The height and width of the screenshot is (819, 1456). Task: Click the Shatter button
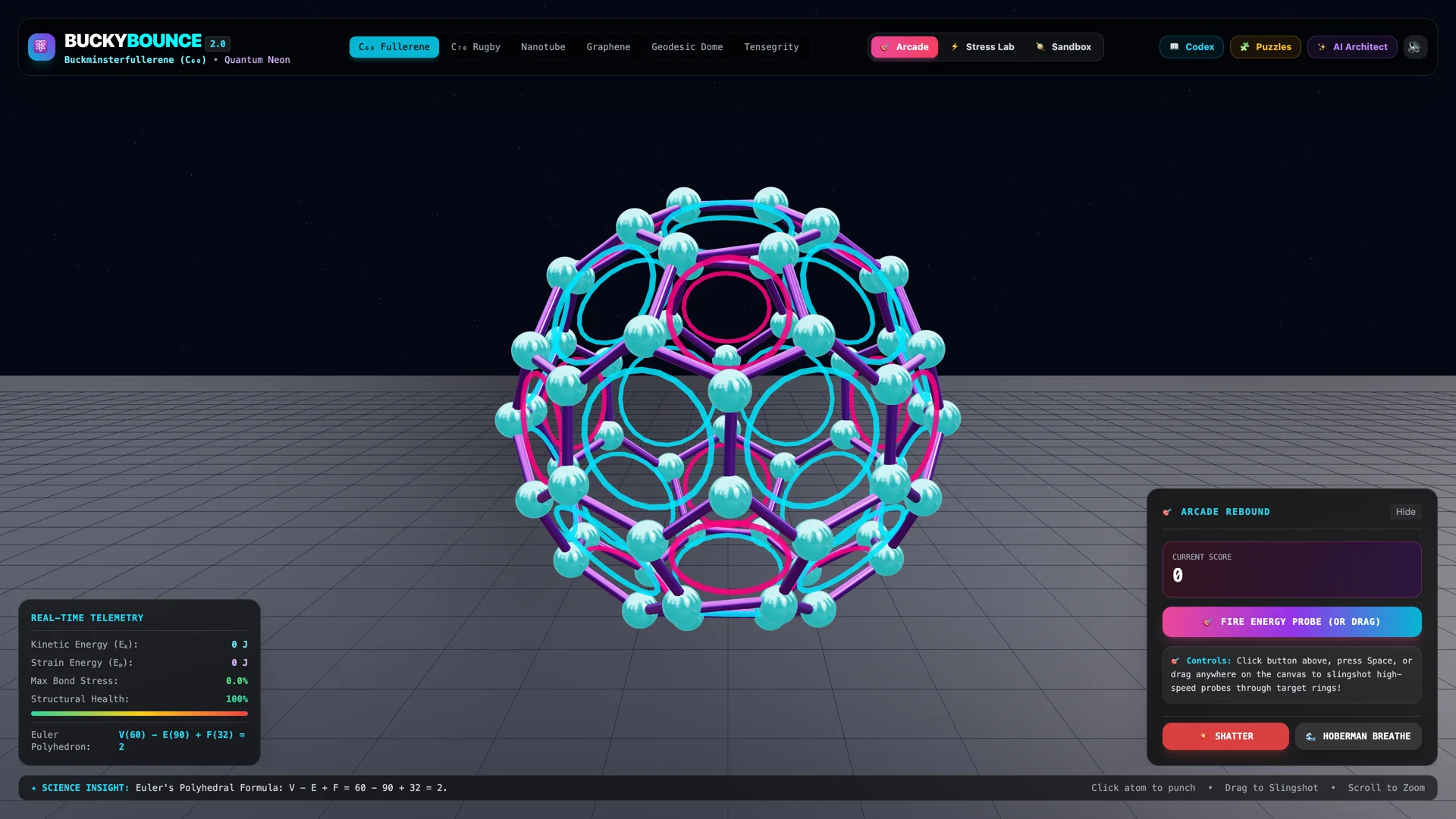[1225, 736]
